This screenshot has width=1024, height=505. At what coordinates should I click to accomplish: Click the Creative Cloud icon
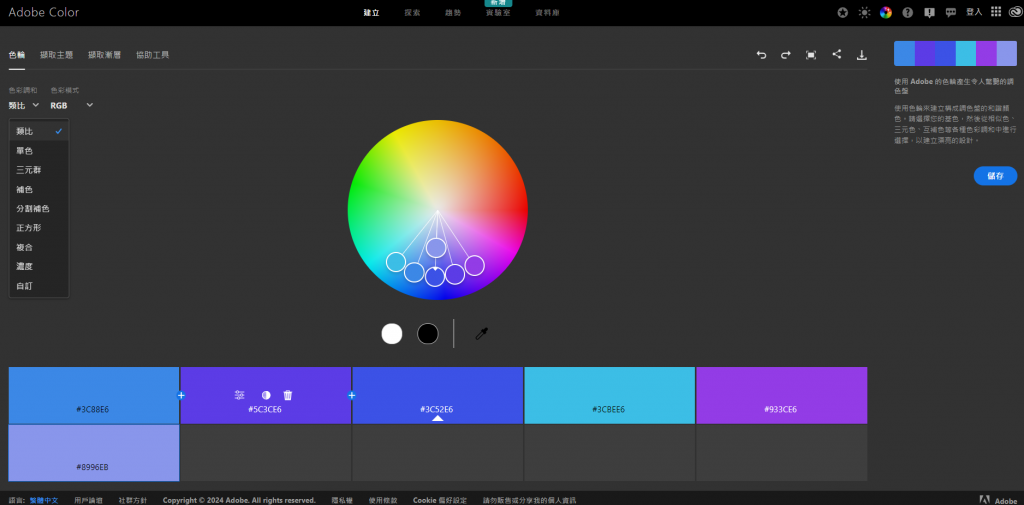pos(1015,12)
